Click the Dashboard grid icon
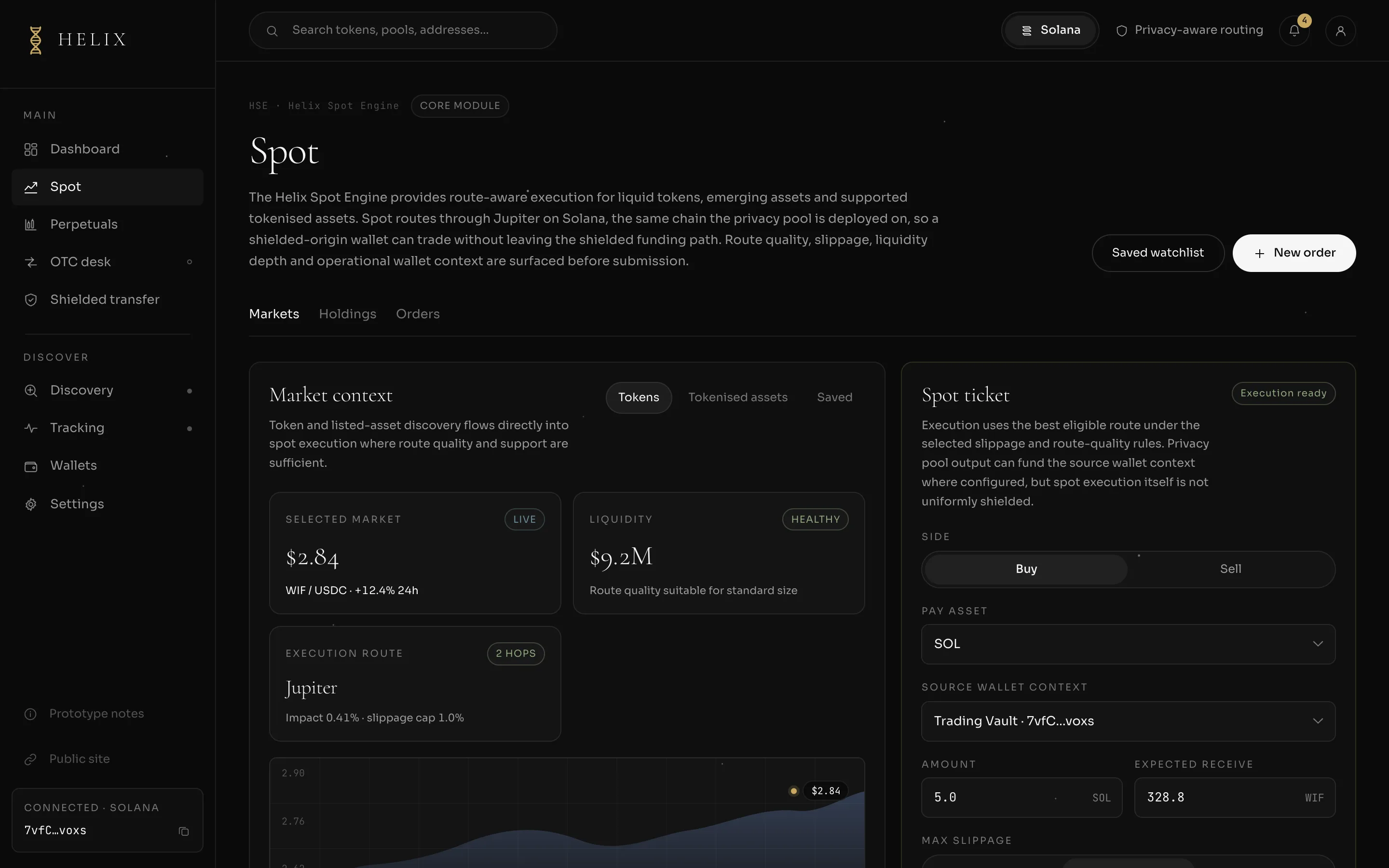 [x=31, y=150]
